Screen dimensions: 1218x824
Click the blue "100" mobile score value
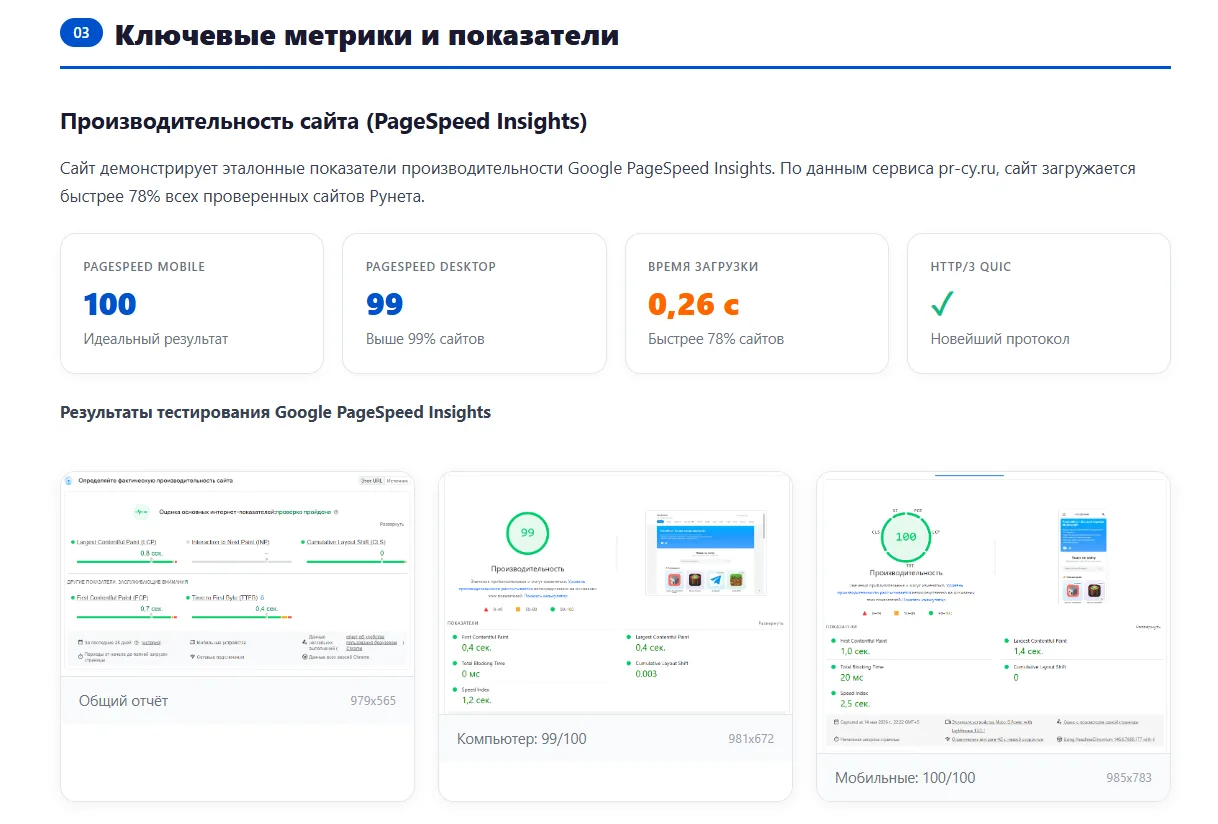click(110, 304)
